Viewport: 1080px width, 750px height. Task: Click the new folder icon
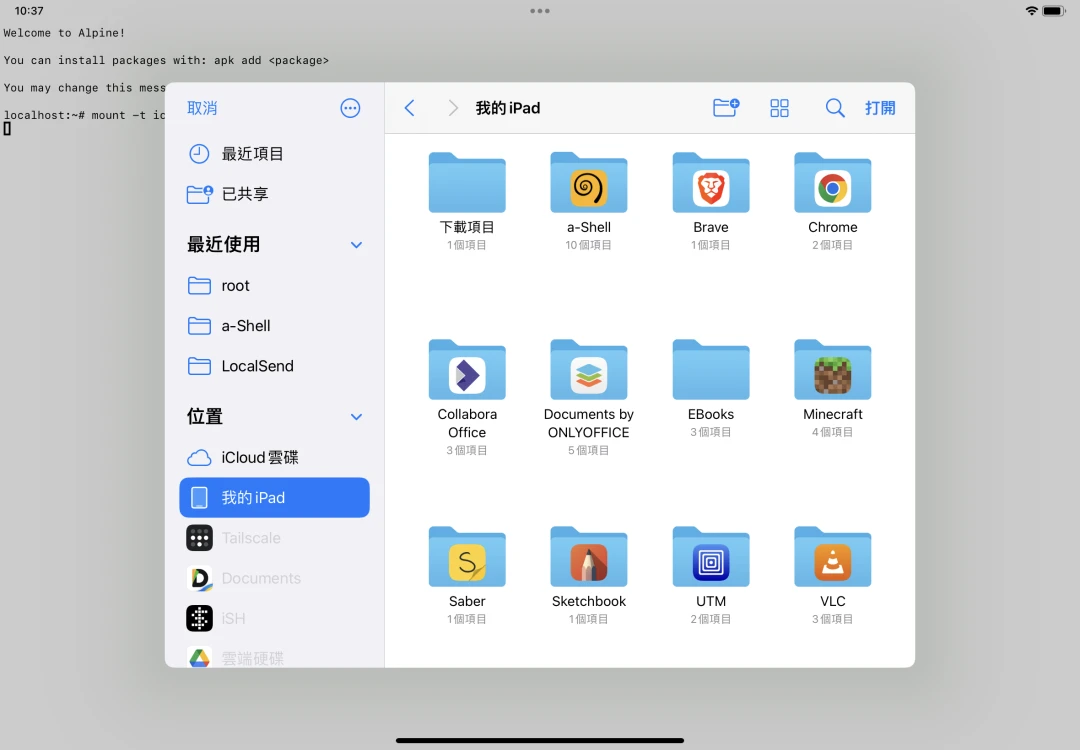click(726, 108)
